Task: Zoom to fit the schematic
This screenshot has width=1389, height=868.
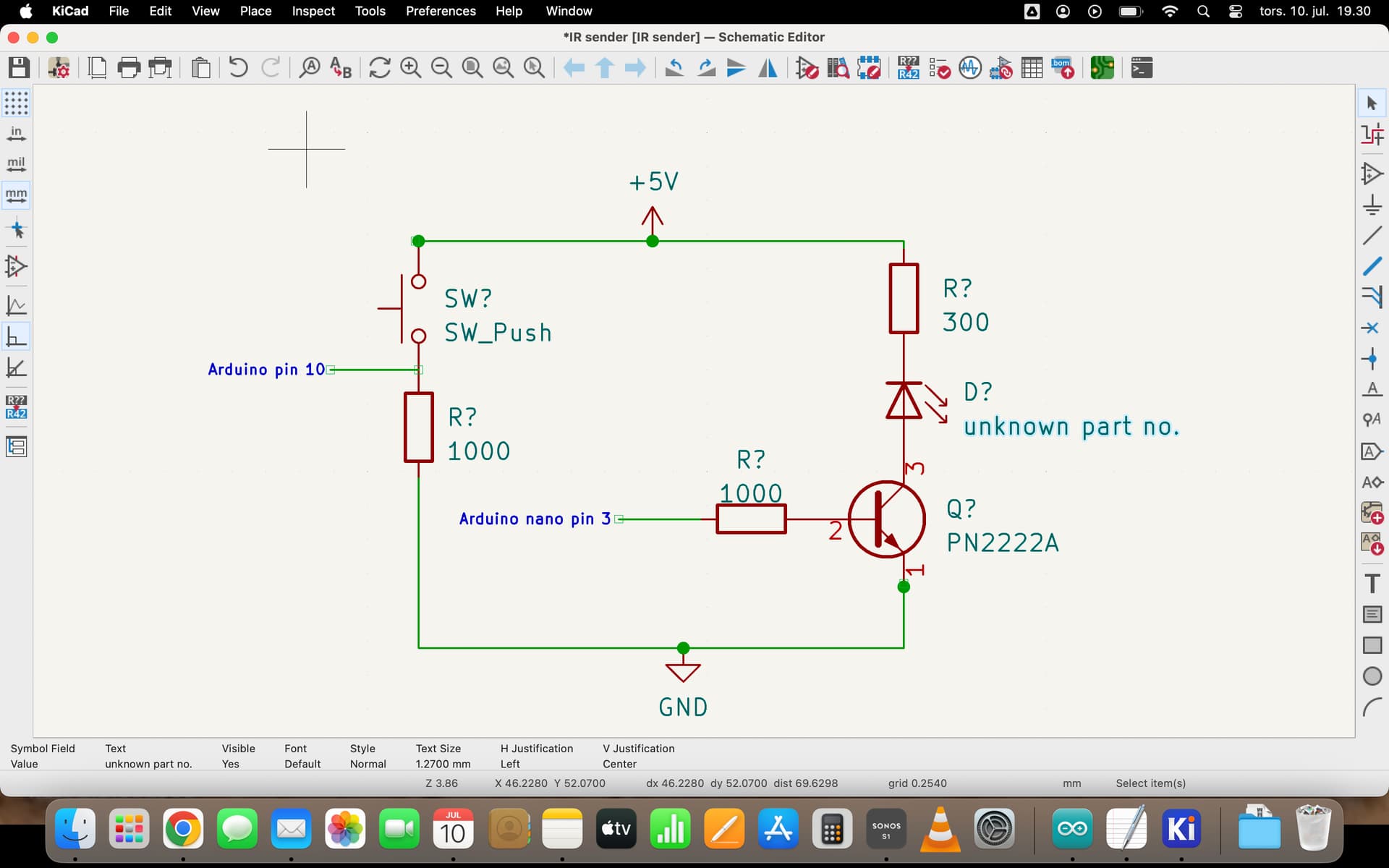Action: click(x=471, y=67)
